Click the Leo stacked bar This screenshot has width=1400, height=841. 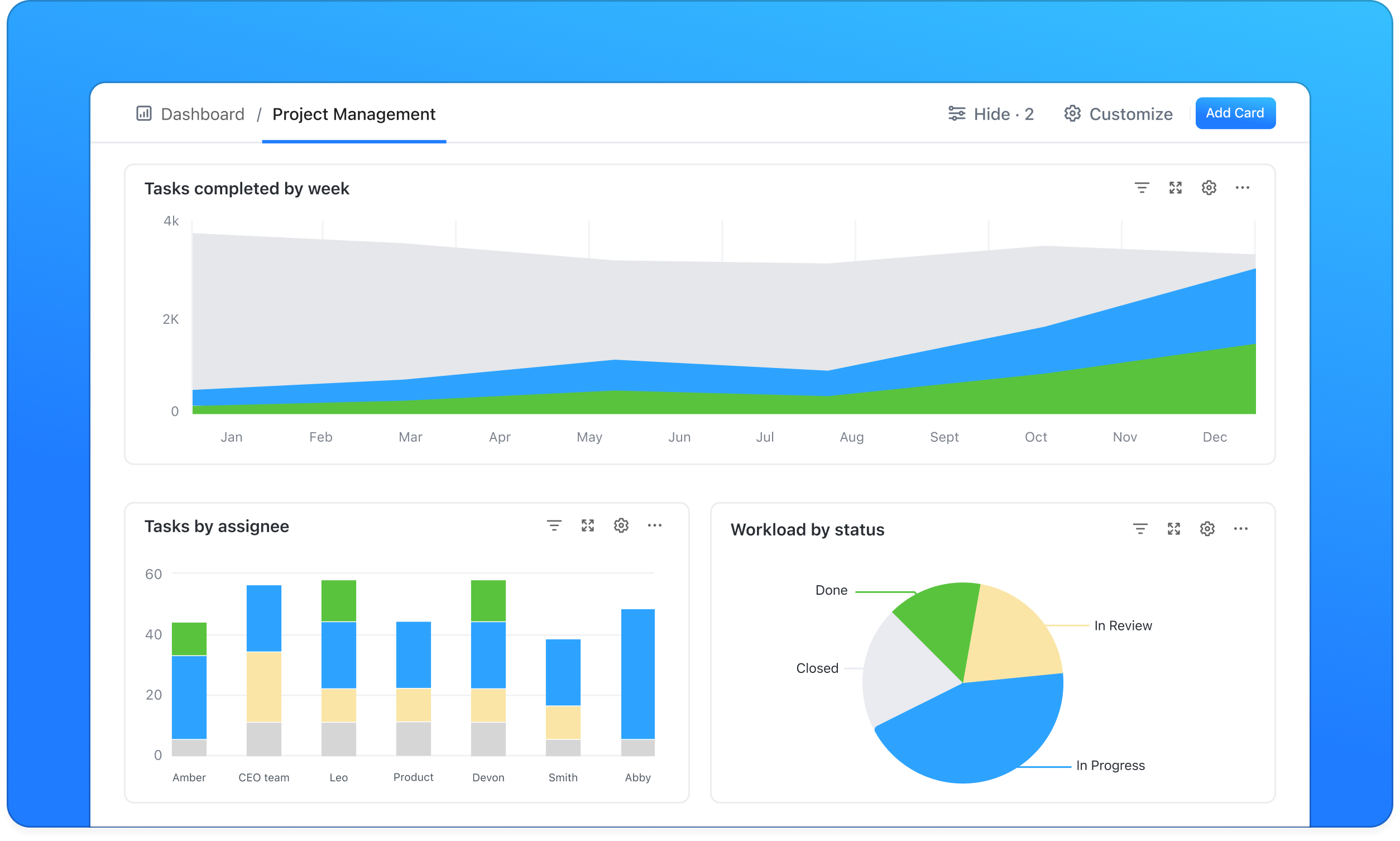tap(338, 667)
